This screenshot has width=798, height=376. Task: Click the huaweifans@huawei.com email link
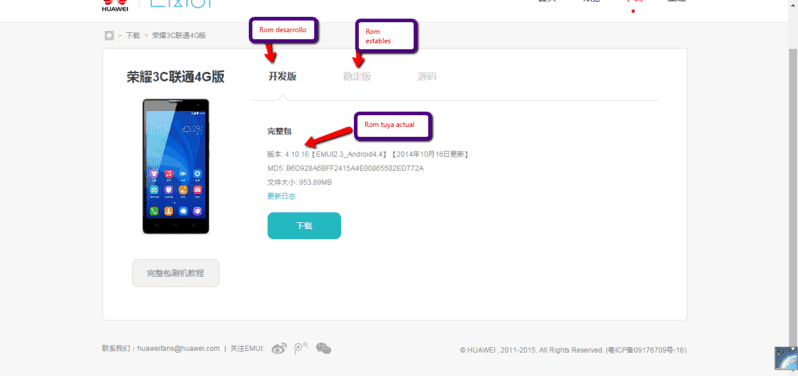(x=179, y=349)
